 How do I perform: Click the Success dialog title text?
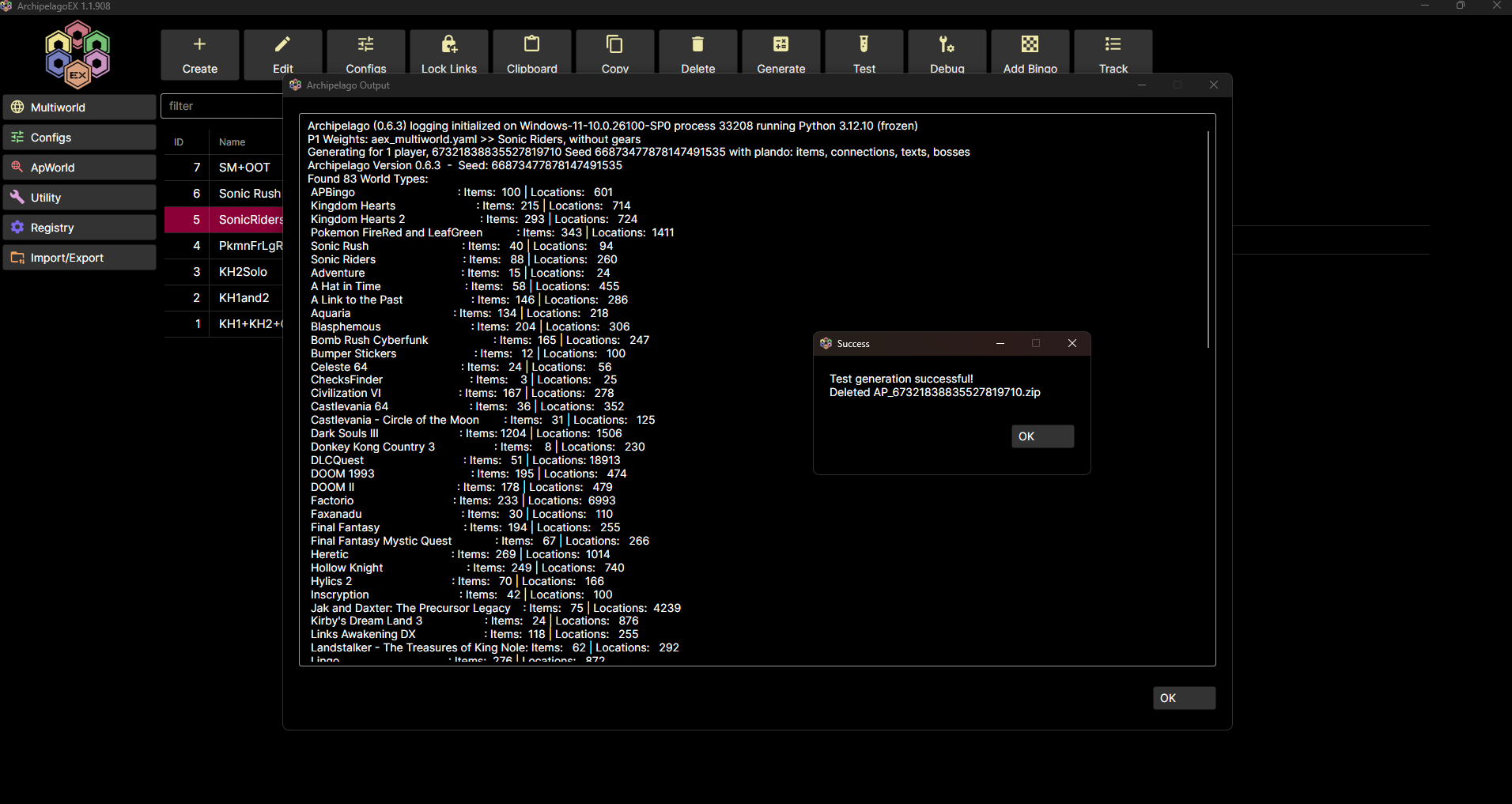pos(853,344)
